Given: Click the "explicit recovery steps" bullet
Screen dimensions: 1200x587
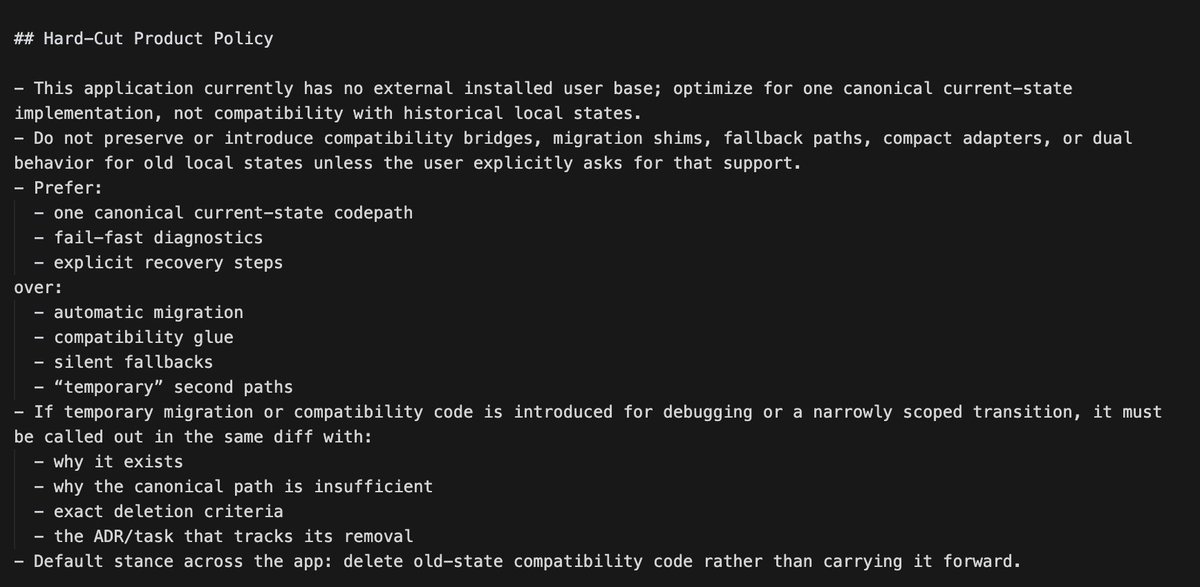Looking at the screenshot, I should click(x=168, y=263).
